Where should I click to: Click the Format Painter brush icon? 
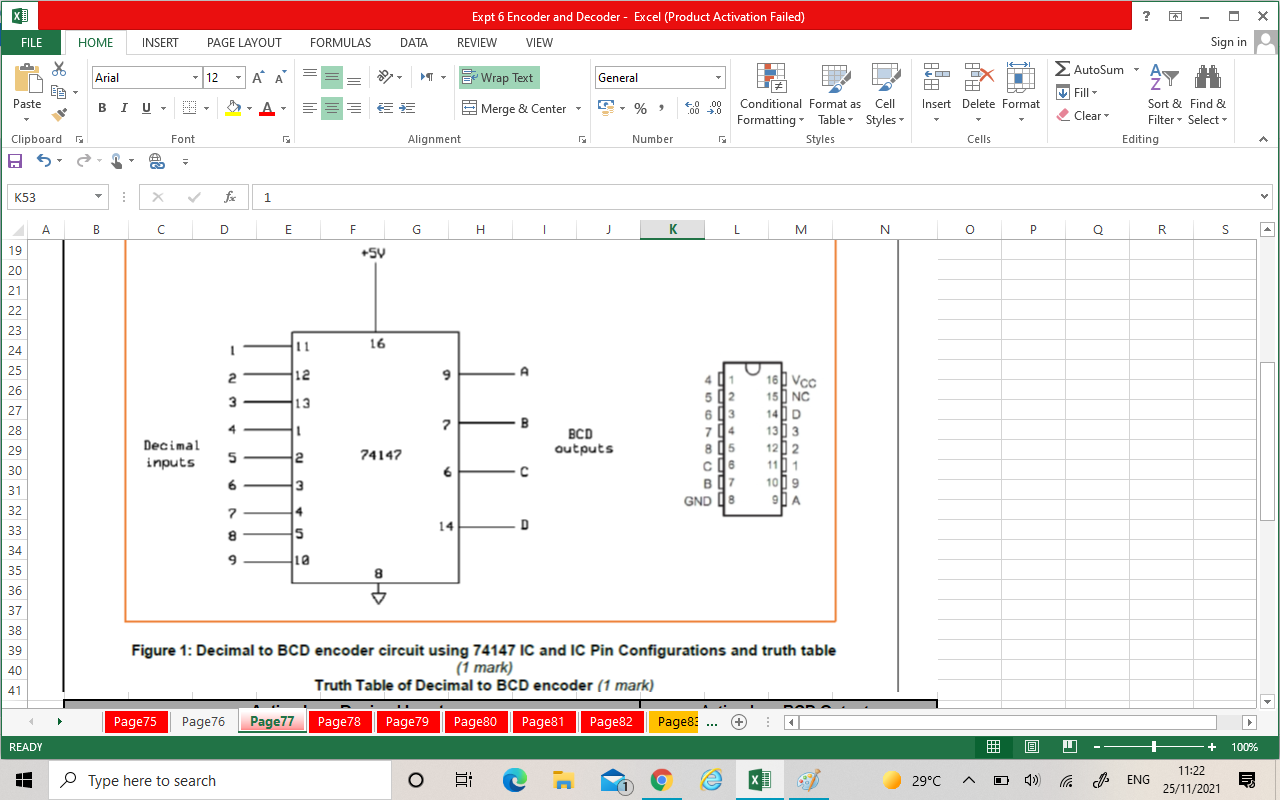click(59, 115)
